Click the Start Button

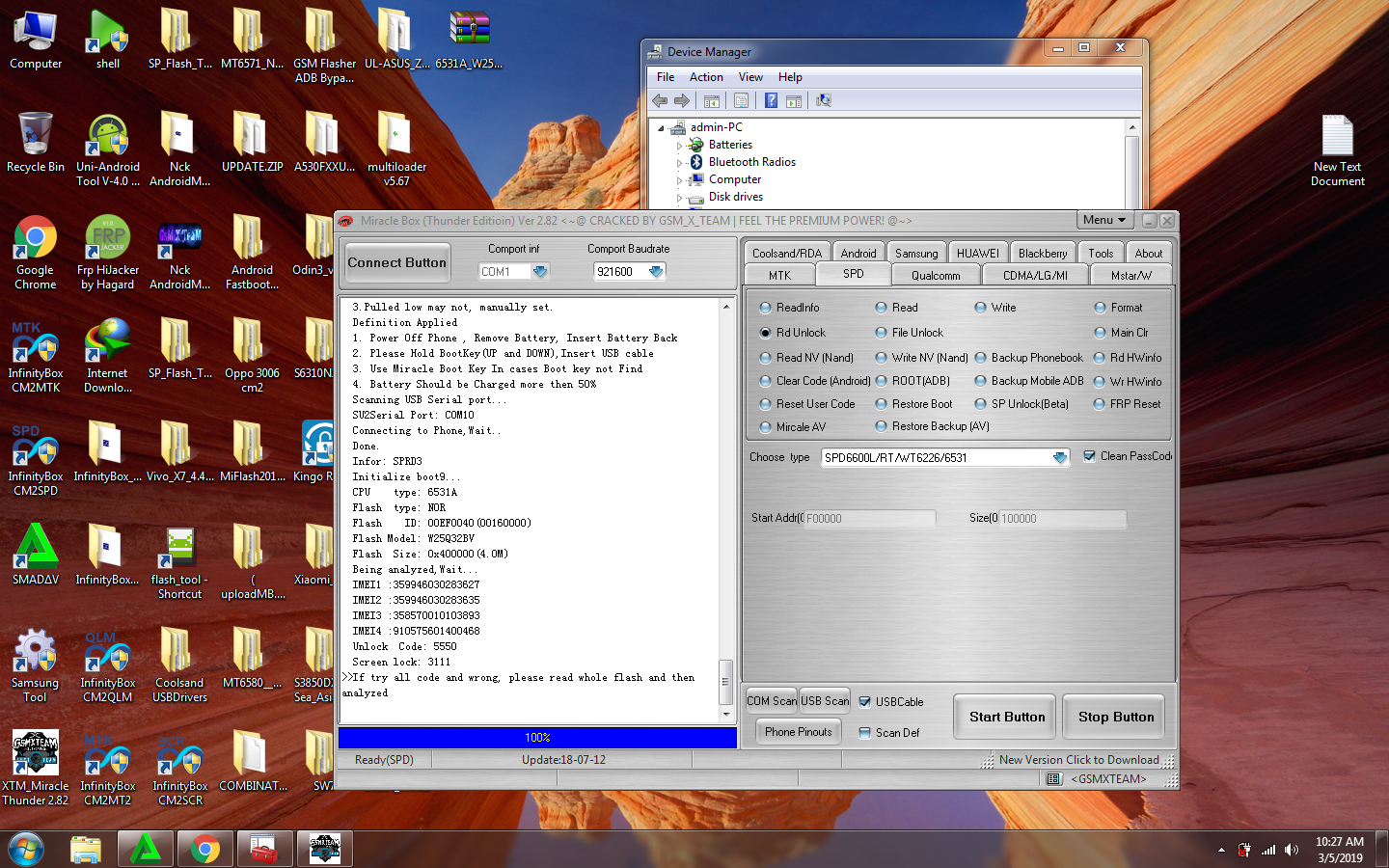[1007, 717]
